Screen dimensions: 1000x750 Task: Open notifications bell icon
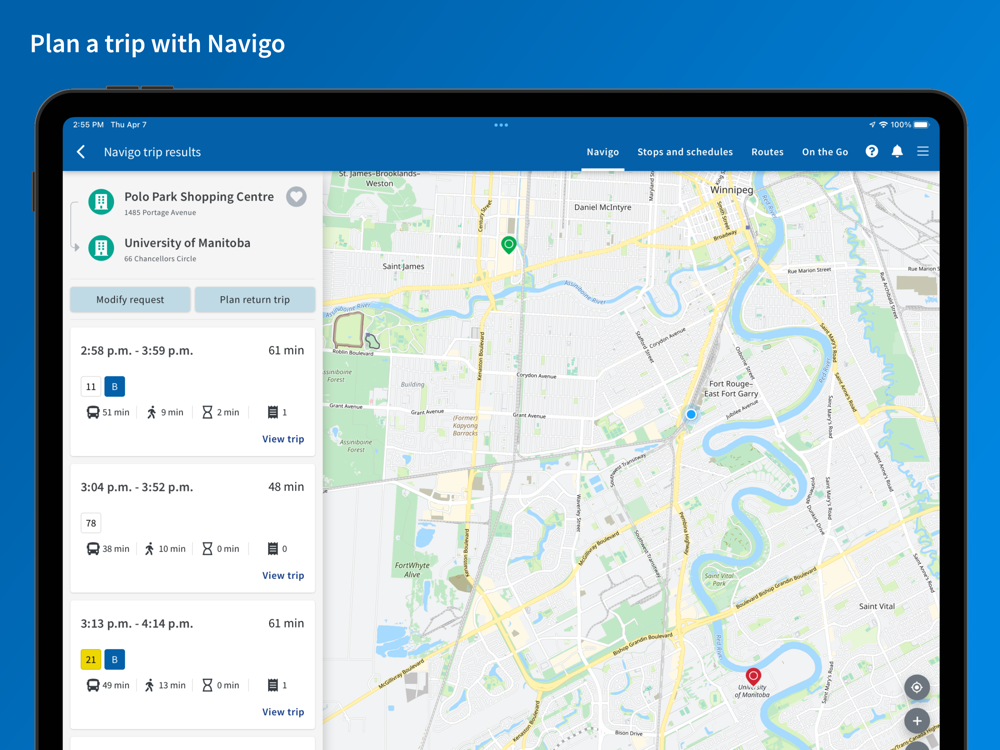coord(897,151)
